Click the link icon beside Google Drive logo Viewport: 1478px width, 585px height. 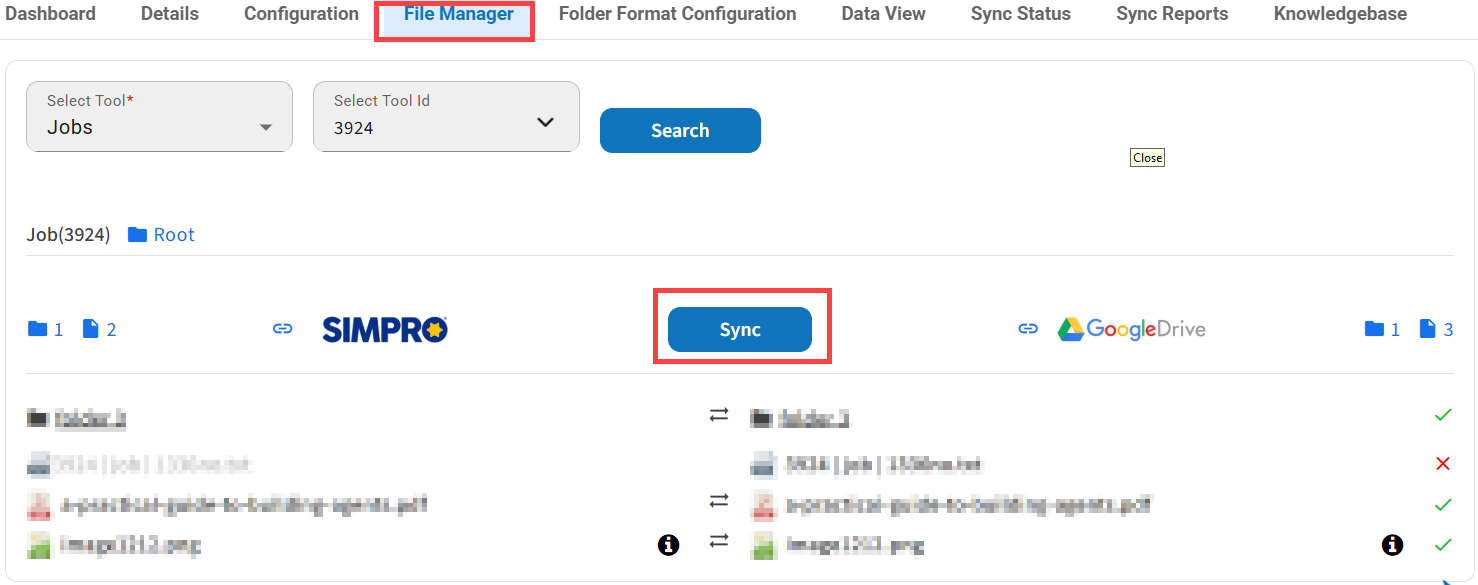pyautogui.click(x=1028, y=329)
